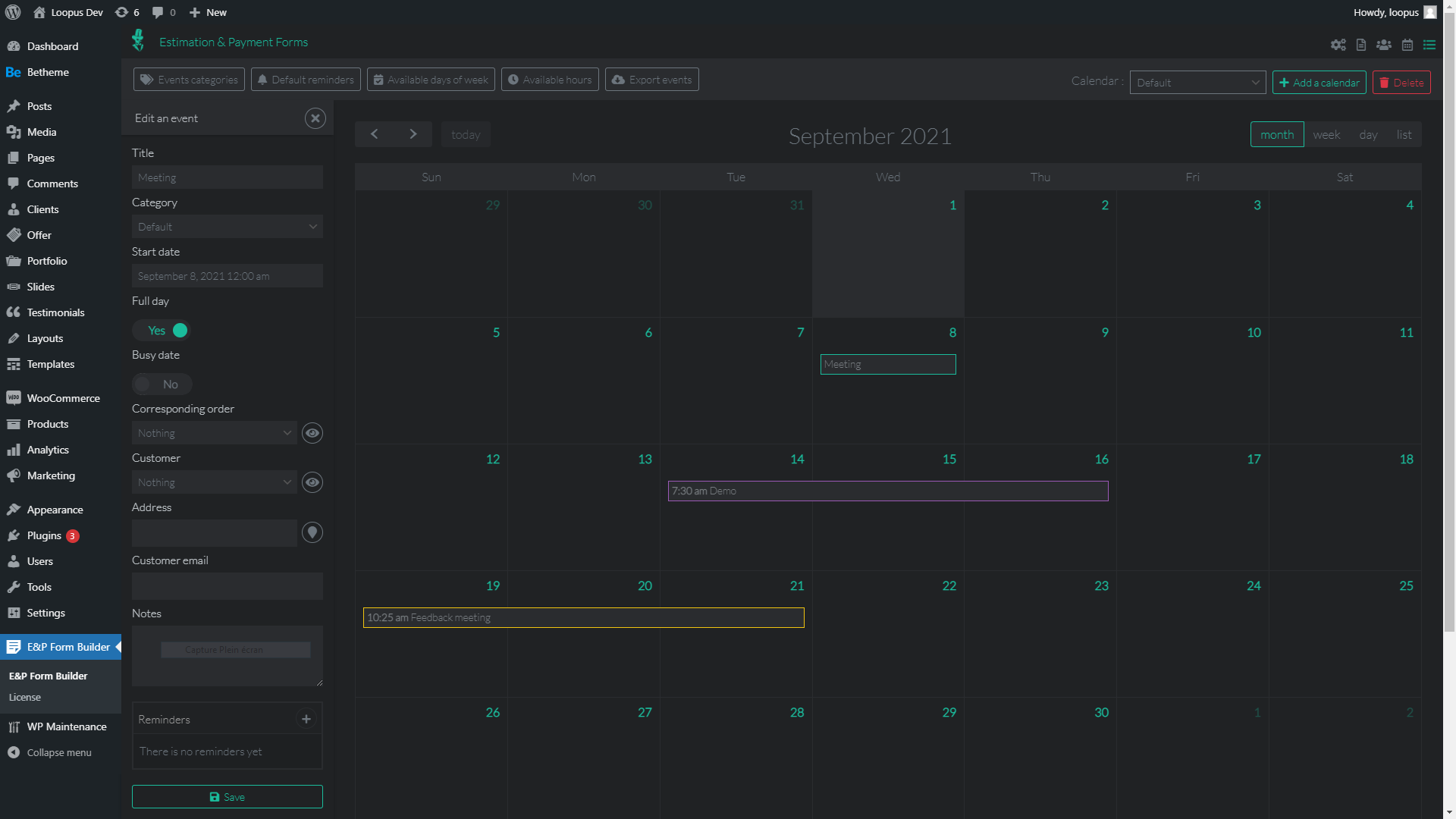Click the green forms list icon
The width and height of the screenshot is (1456, 819).
pyautogui.click(x=1429, y=45)
